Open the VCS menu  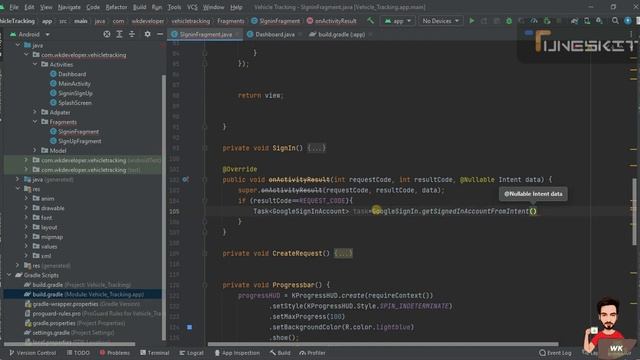pyautogui.click(x=192, y=7)
